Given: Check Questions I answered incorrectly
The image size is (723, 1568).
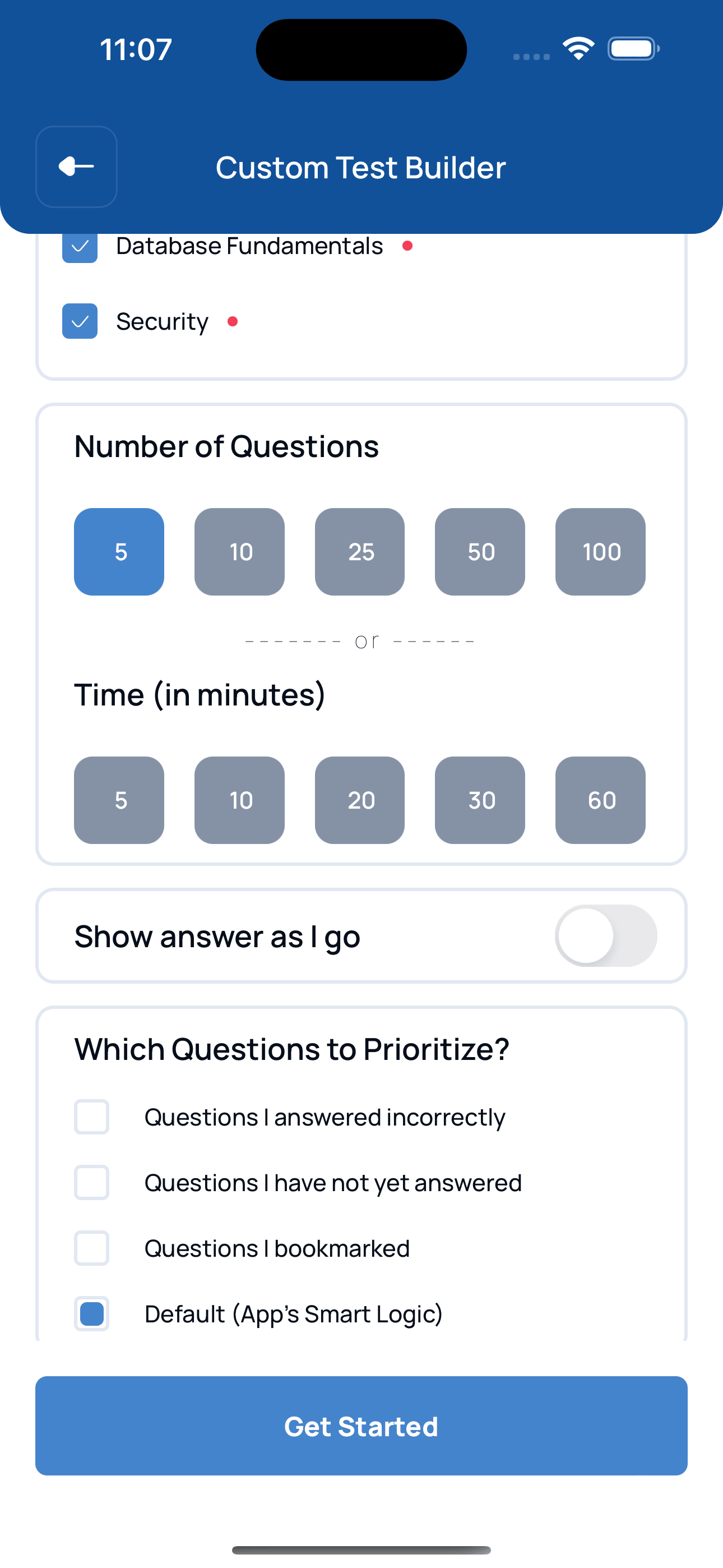Looking at the screenshot, I should pyautogui.click(x=92, y=1117).
